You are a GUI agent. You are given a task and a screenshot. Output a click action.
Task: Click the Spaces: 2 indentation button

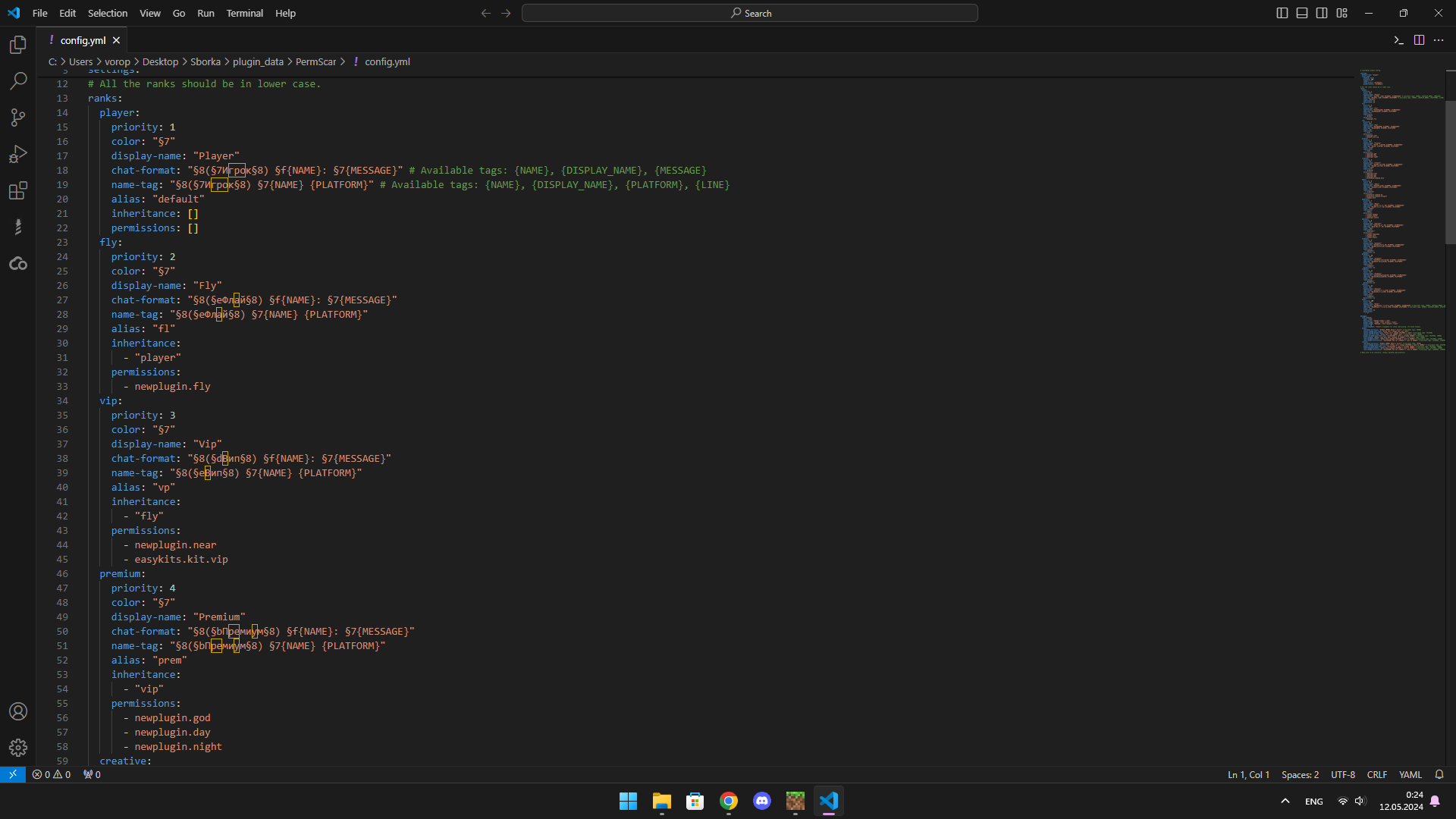coord(1300,775)
